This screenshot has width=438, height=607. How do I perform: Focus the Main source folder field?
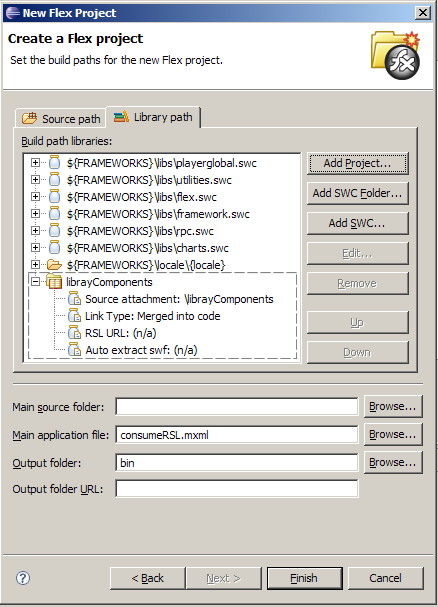tap(237, 407)
